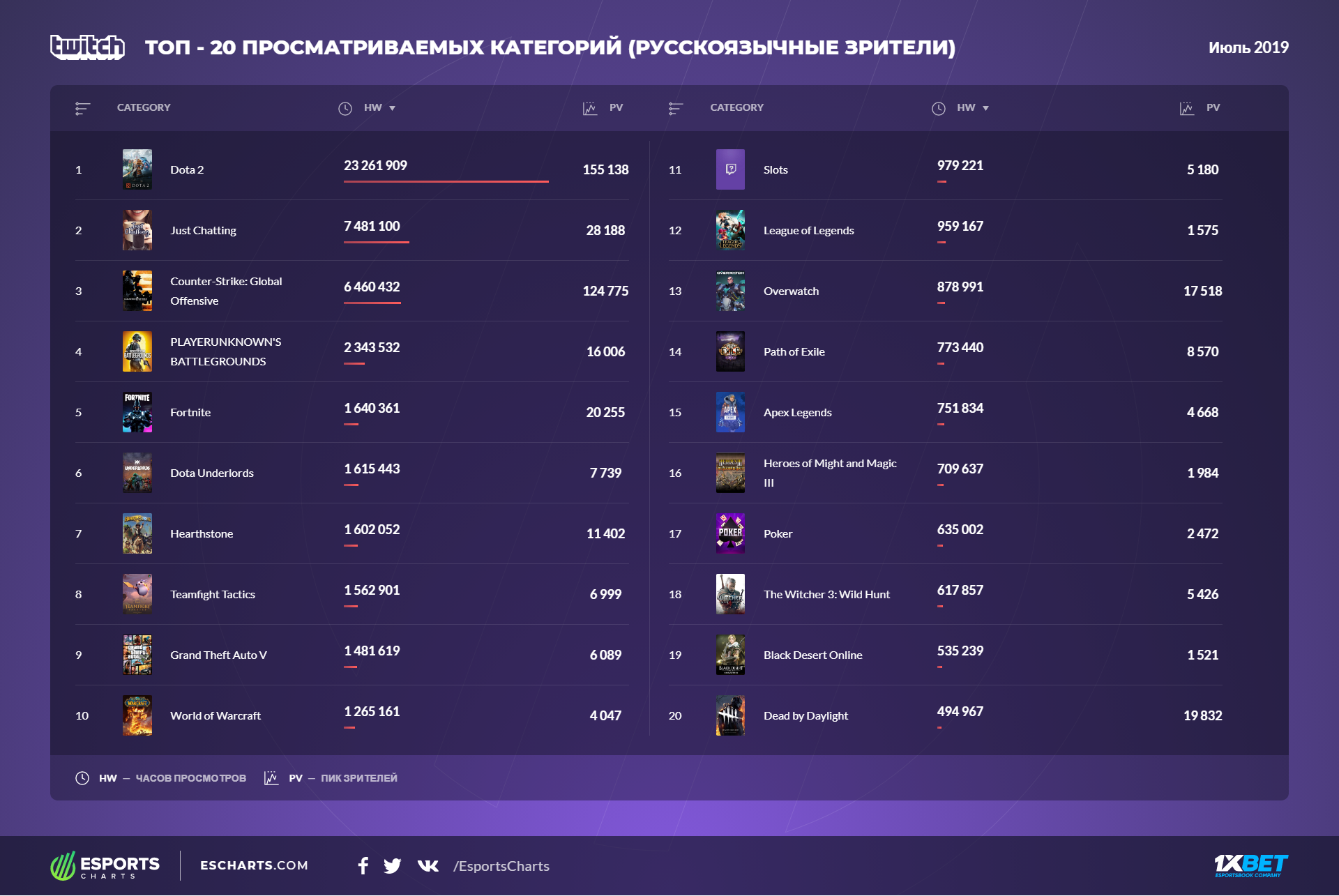
Task: Click the Heroes of Might and Magic thumbnail
Action: [x=730, y=473]
